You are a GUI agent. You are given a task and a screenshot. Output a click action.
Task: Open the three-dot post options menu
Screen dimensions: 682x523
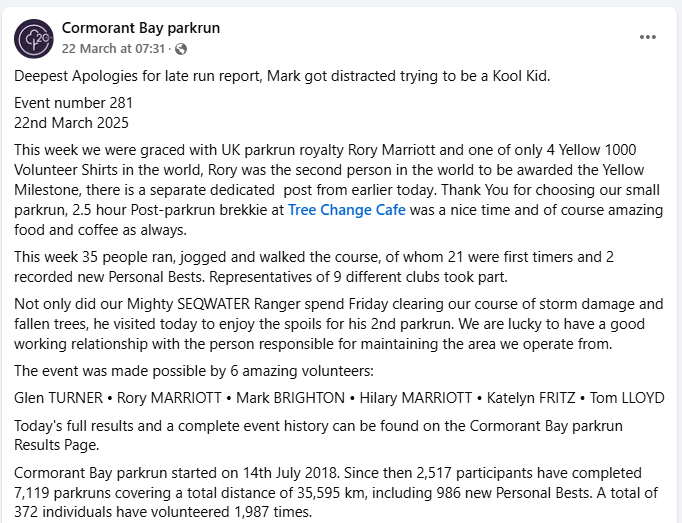[648, 38]
